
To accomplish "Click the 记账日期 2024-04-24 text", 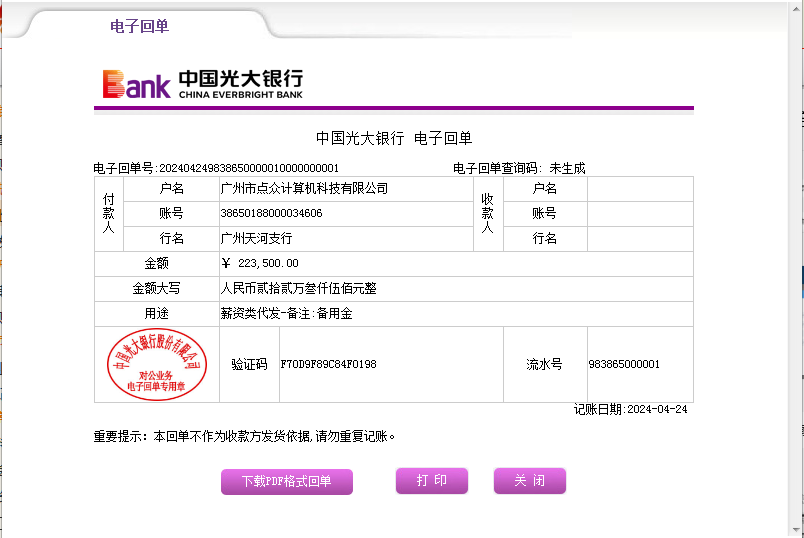I will point(631,410).
